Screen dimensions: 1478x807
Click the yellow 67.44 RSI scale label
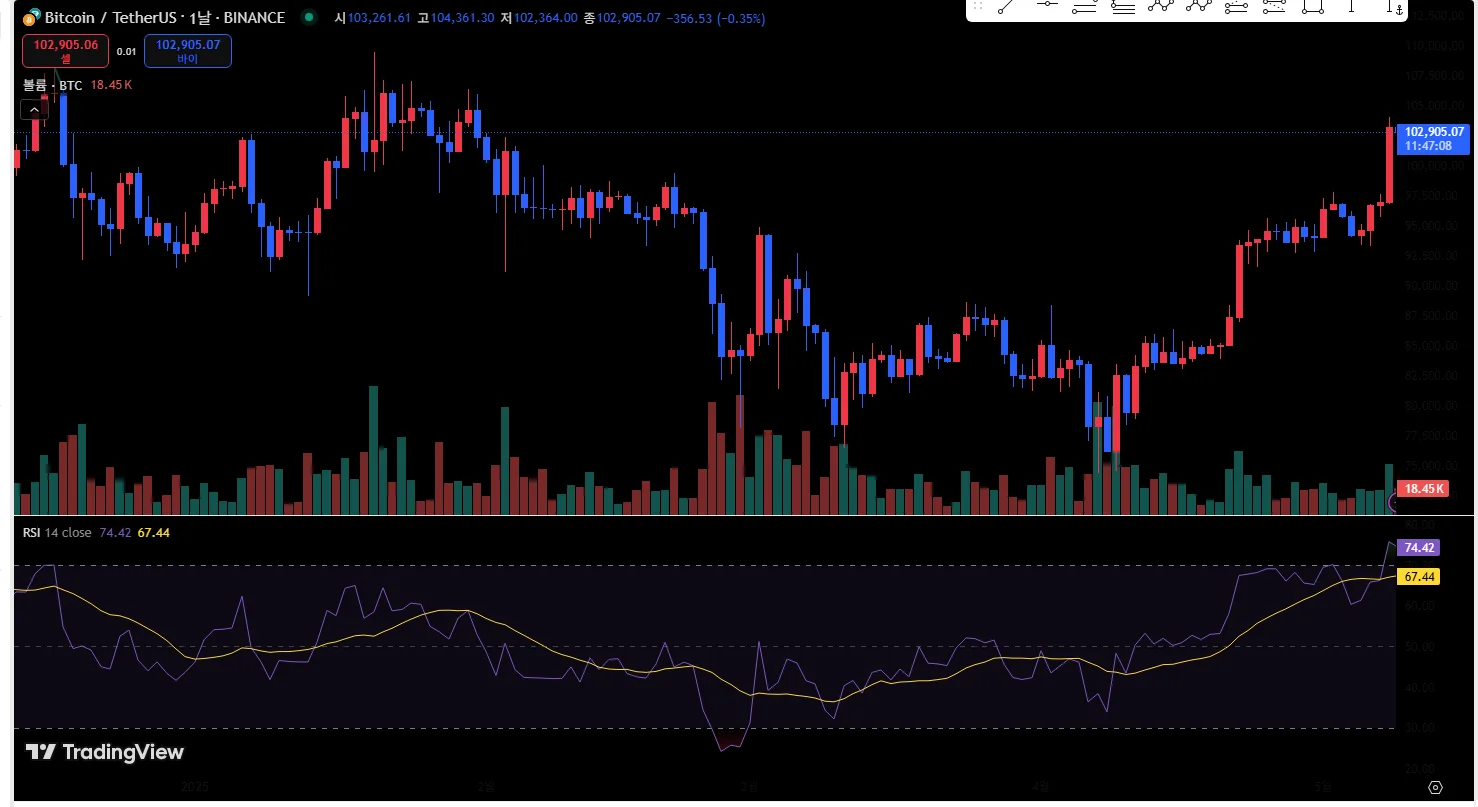(1419, 577)
